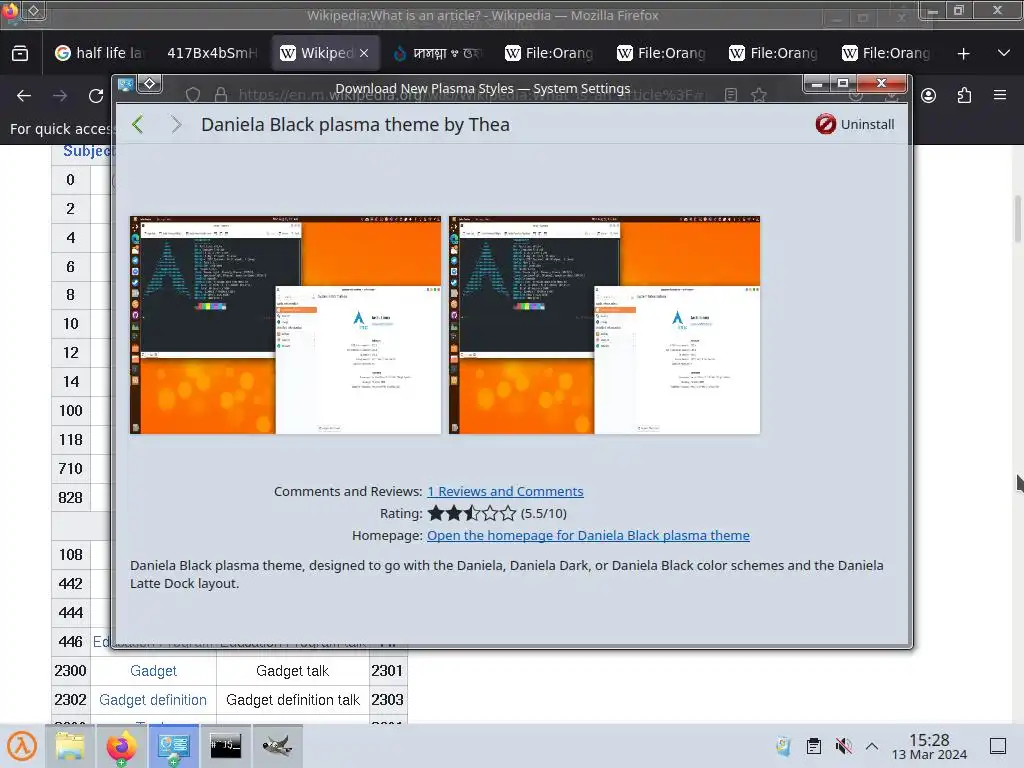Click the Subject column header link

(89, 151)
